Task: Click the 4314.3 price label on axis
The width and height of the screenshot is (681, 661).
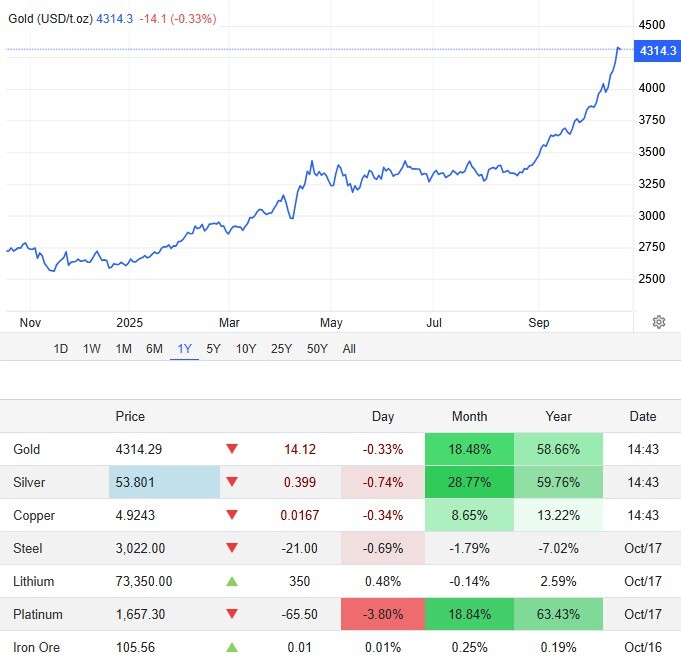Action: (x=657, y=50)
